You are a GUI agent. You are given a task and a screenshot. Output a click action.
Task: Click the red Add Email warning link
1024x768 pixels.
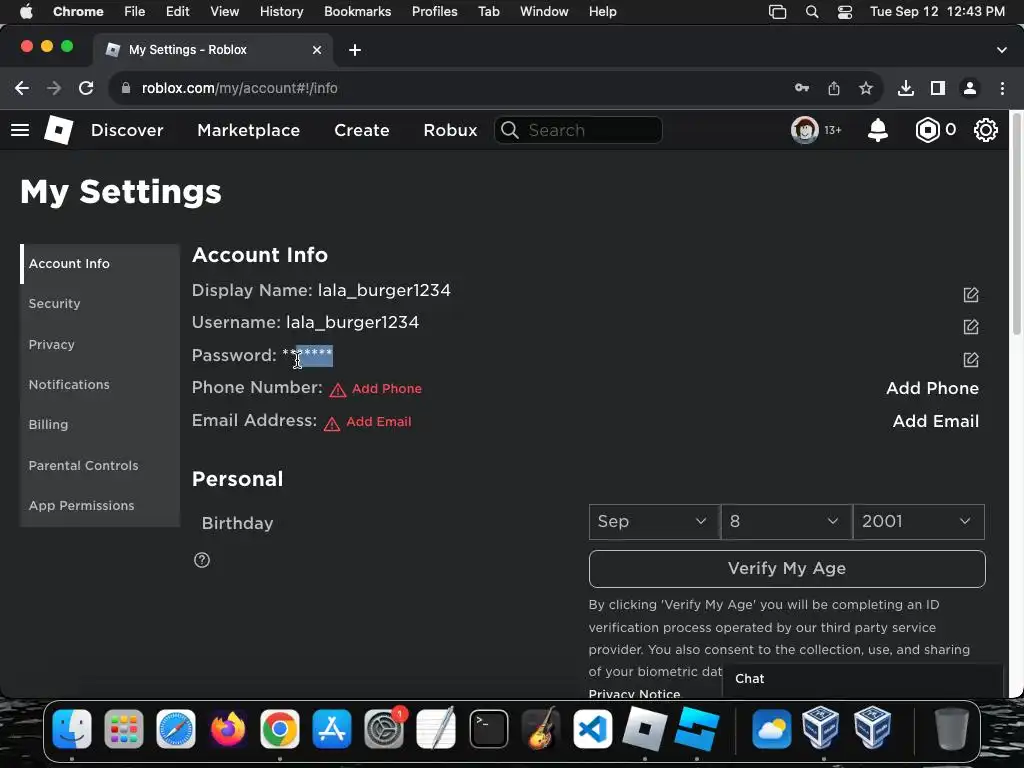point(379,422)
